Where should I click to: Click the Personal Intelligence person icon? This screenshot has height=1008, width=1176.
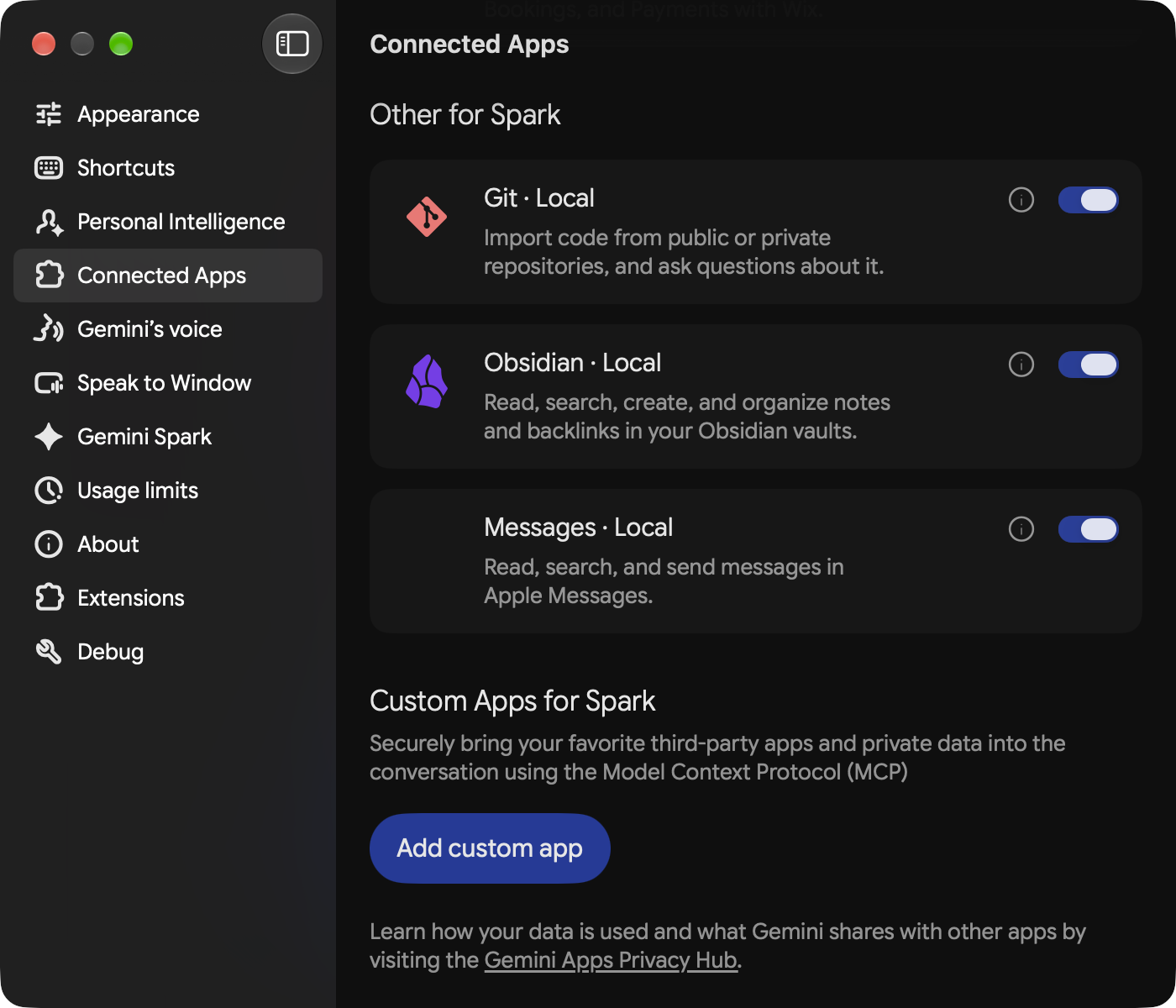click(x=49, y=222)
